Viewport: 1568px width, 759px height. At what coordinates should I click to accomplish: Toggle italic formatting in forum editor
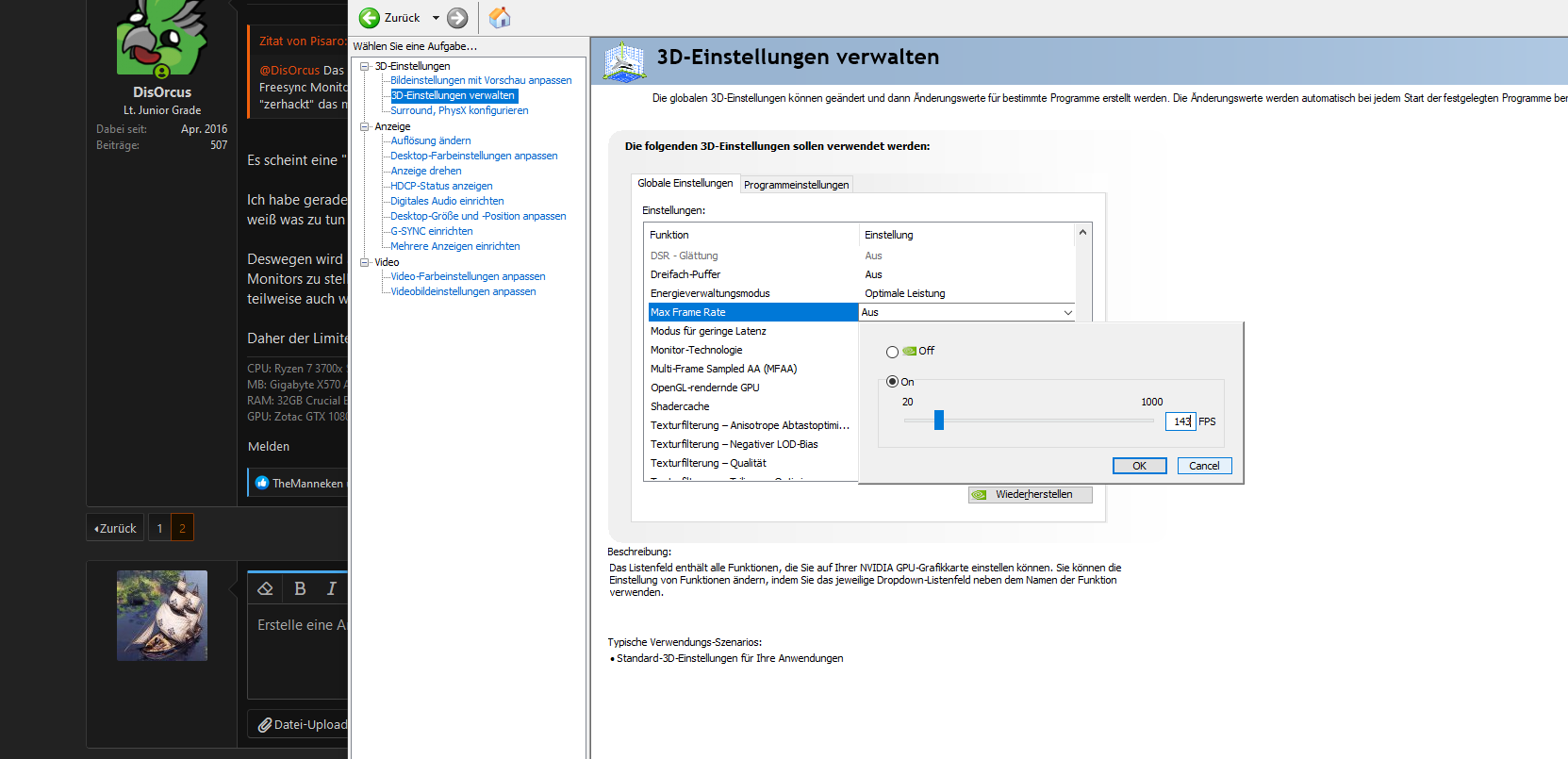pos(331,588)
